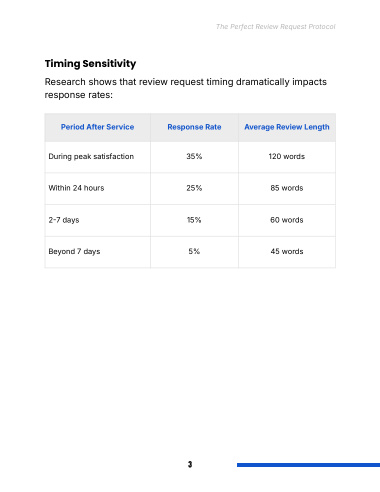
Task: Select the Within 24 hours row label
Action: pos(76,188)
